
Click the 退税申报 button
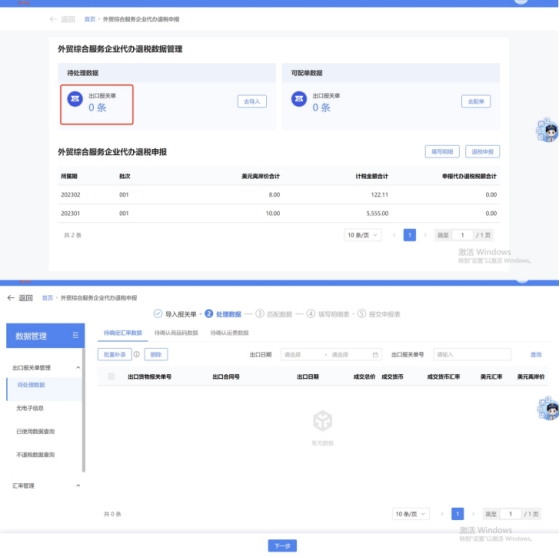pos(482,151)
